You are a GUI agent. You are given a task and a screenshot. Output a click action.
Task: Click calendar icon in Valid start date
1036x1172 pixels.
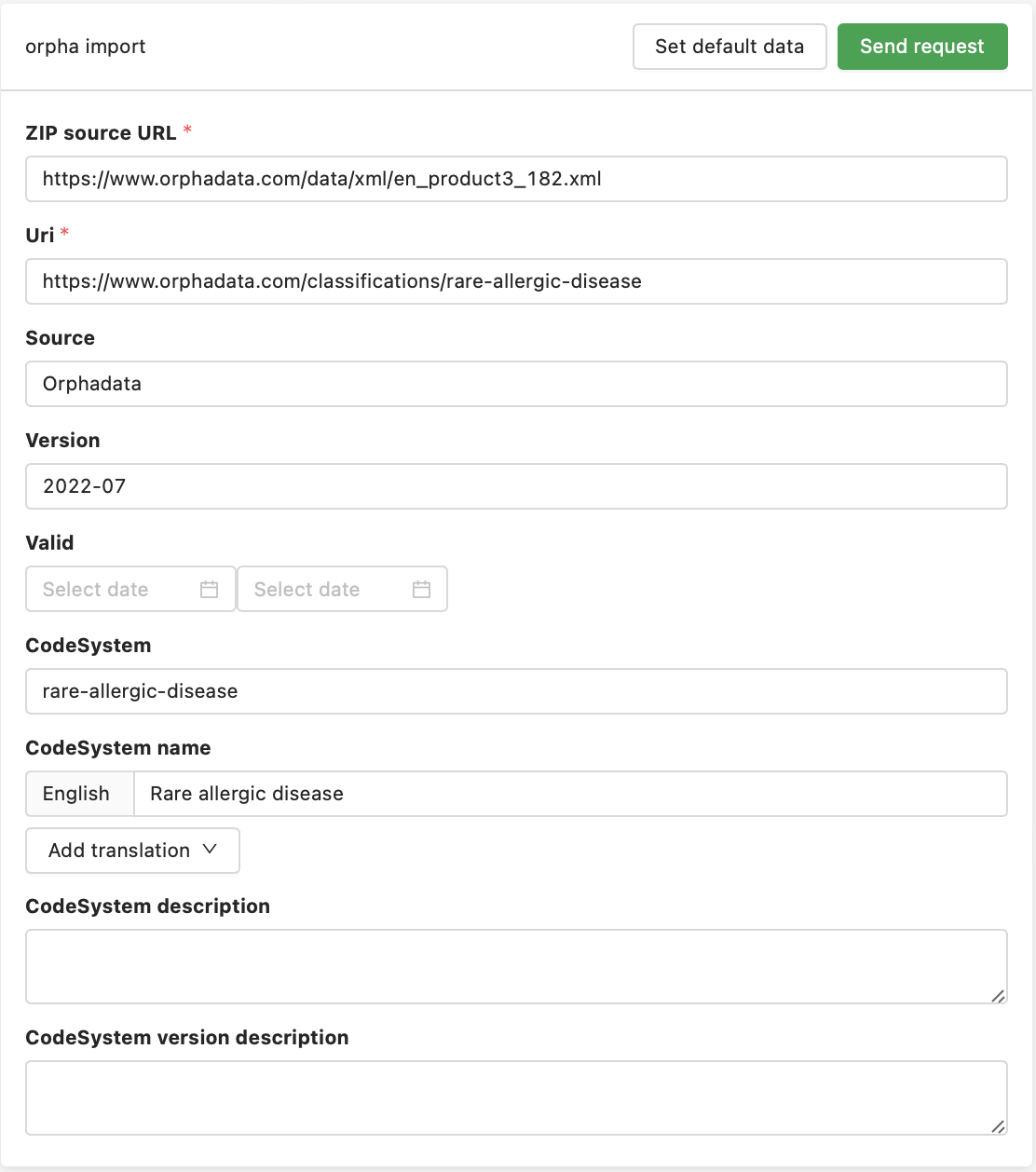coord(210,590)
